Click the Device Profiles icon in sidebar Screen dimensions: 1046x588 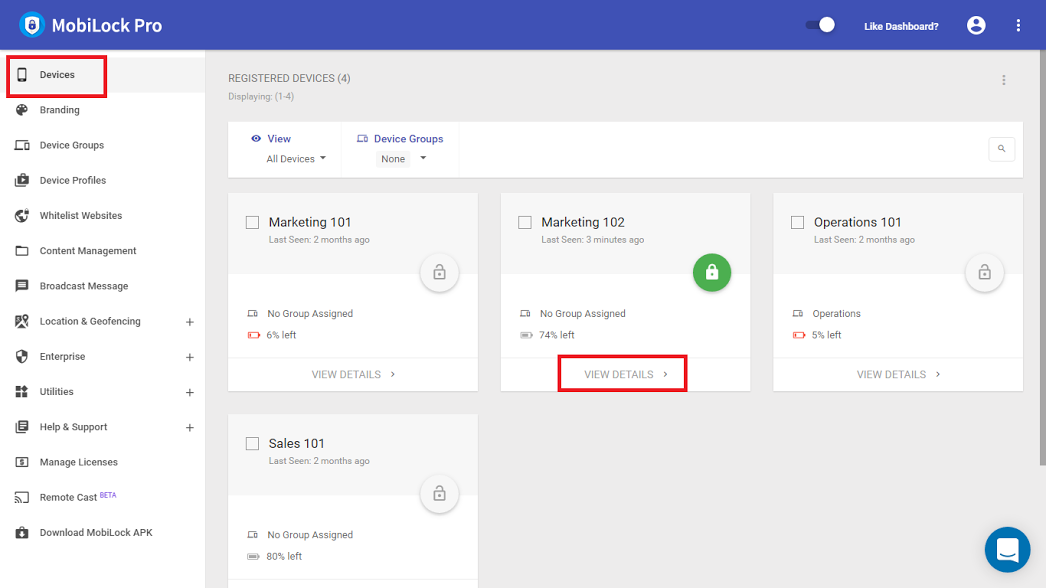click(22, 180)
